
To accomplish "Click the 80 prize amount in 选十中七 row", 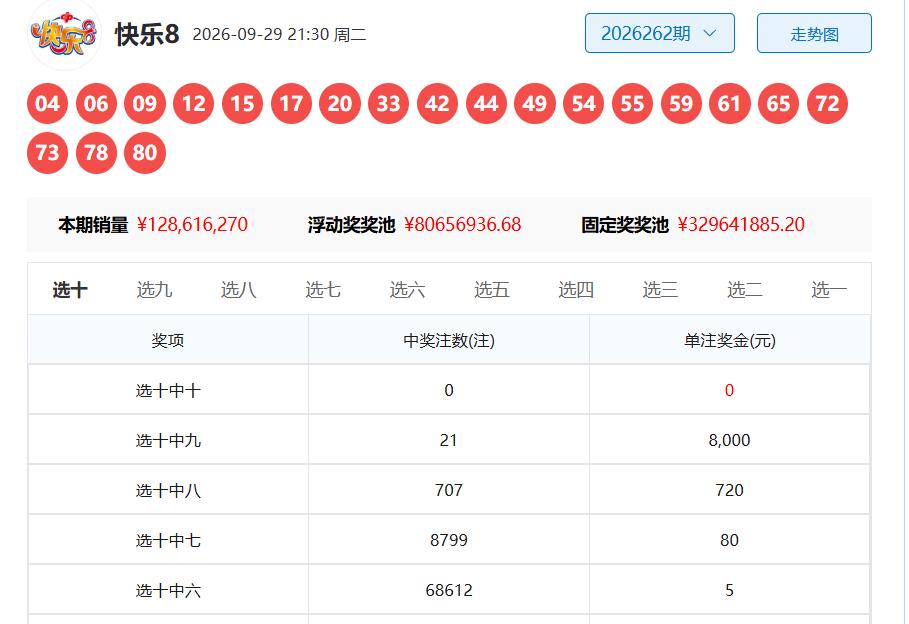I will click(729, 540).
